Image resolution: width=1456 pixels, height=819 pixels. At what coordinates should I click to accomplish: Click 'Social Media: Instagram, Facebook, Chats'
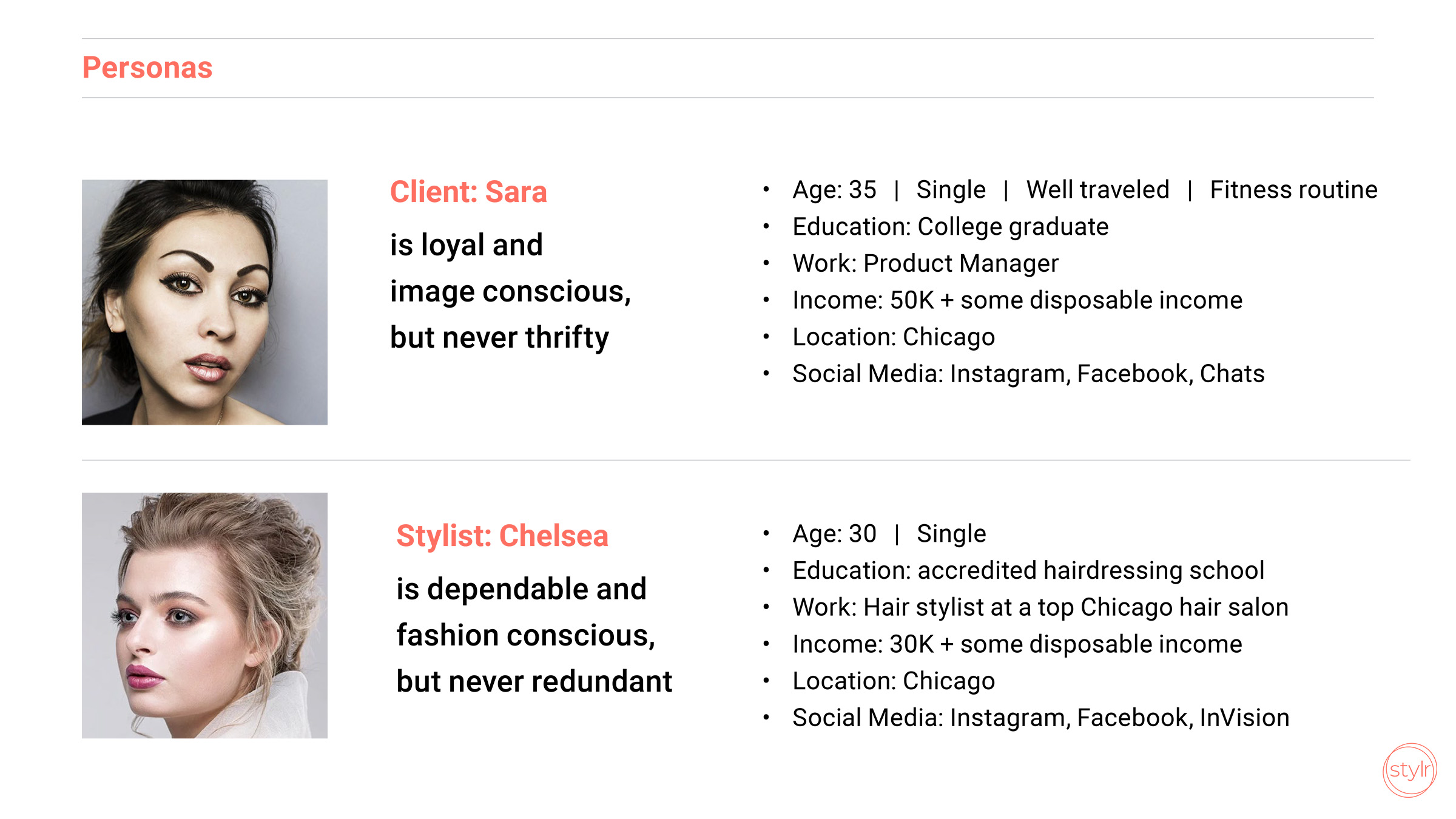[x=1028, y=374]
